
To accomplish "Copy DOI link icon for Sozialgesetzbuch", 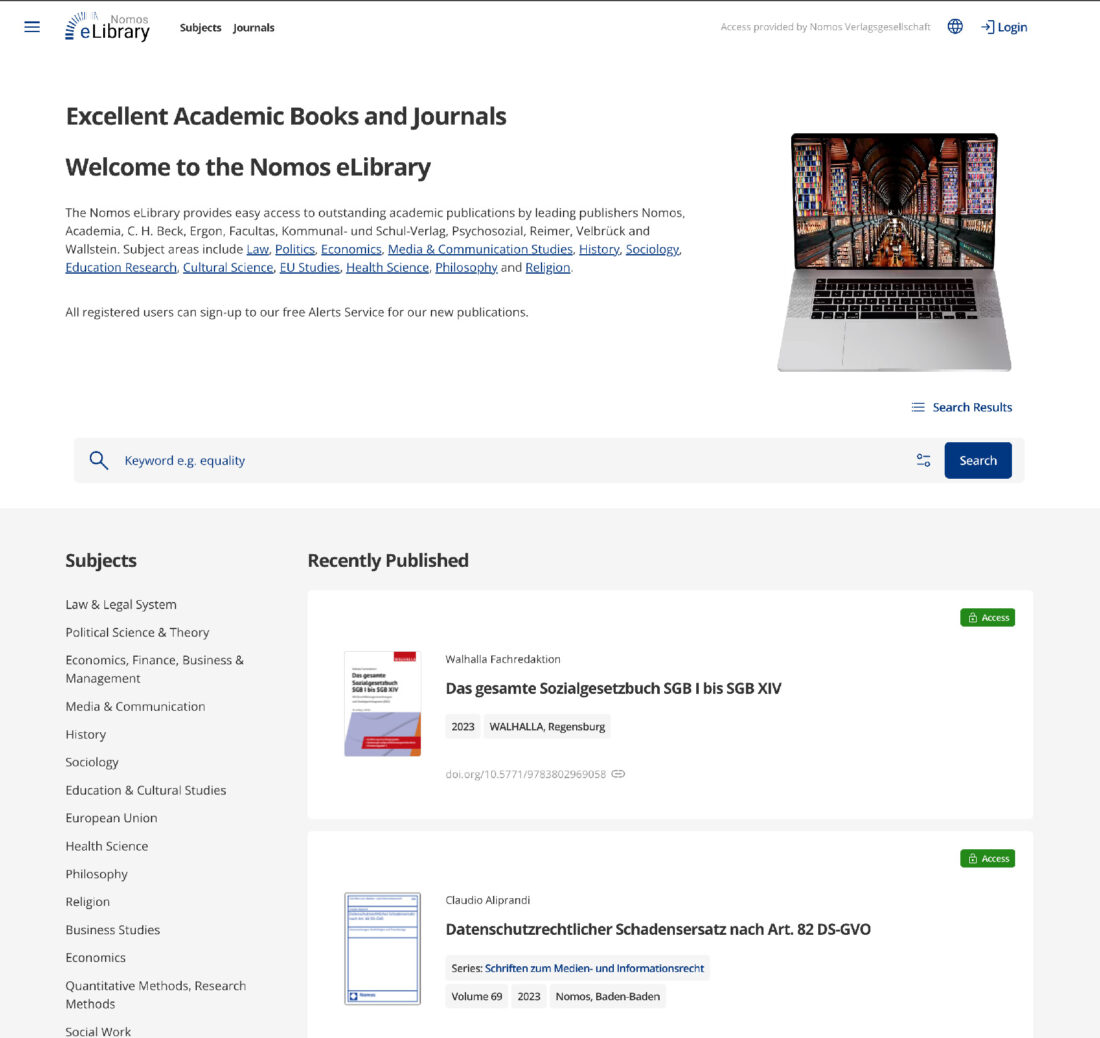I will pos(618,774).
